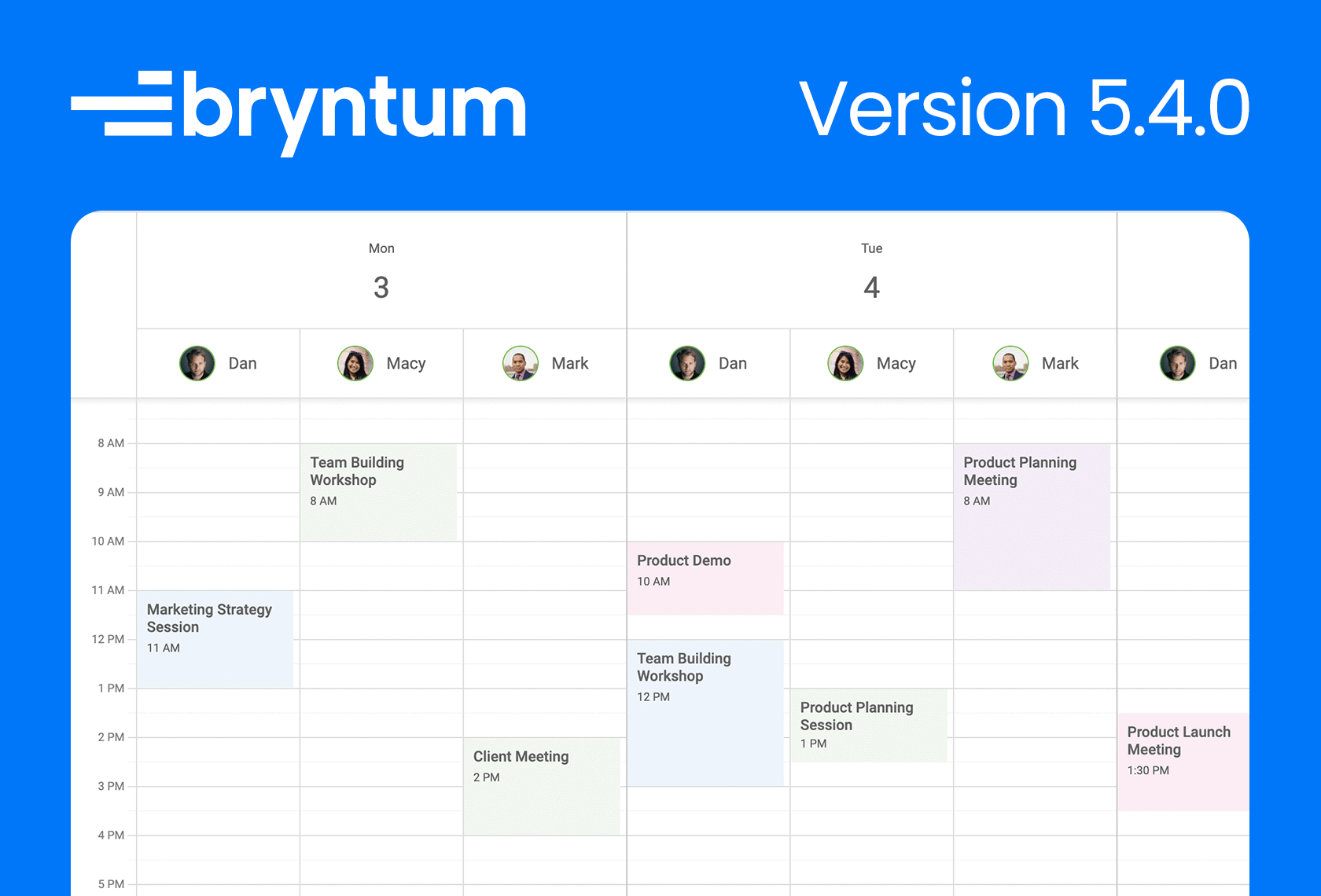Click Dan's avatar under Tuesday 4
1321x896 pixels.
coord(687,363)
